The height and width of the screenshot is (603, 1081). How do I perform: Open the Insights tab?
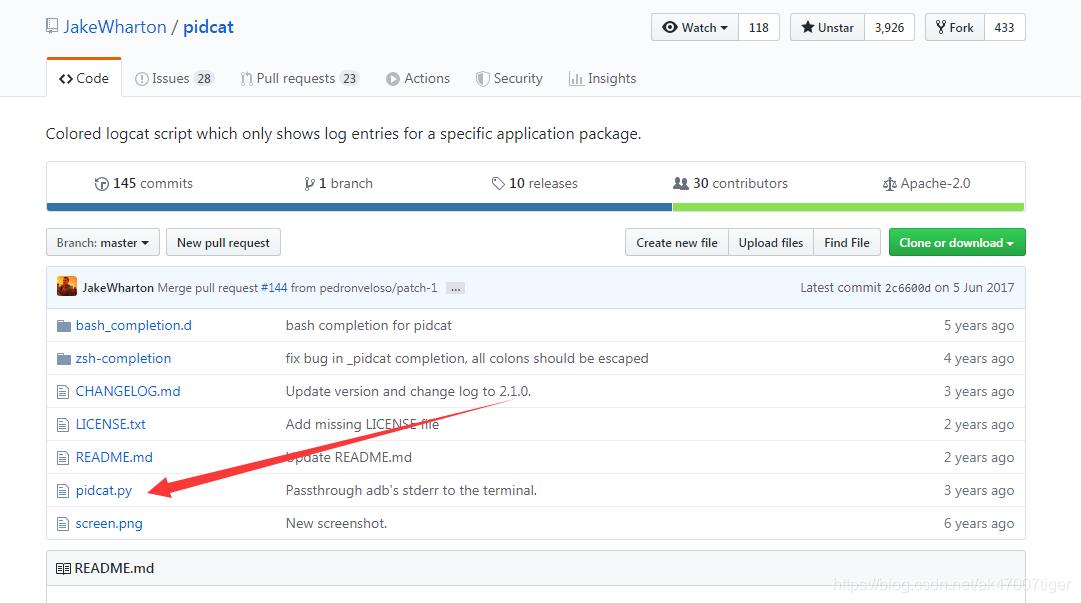[603, 79]
